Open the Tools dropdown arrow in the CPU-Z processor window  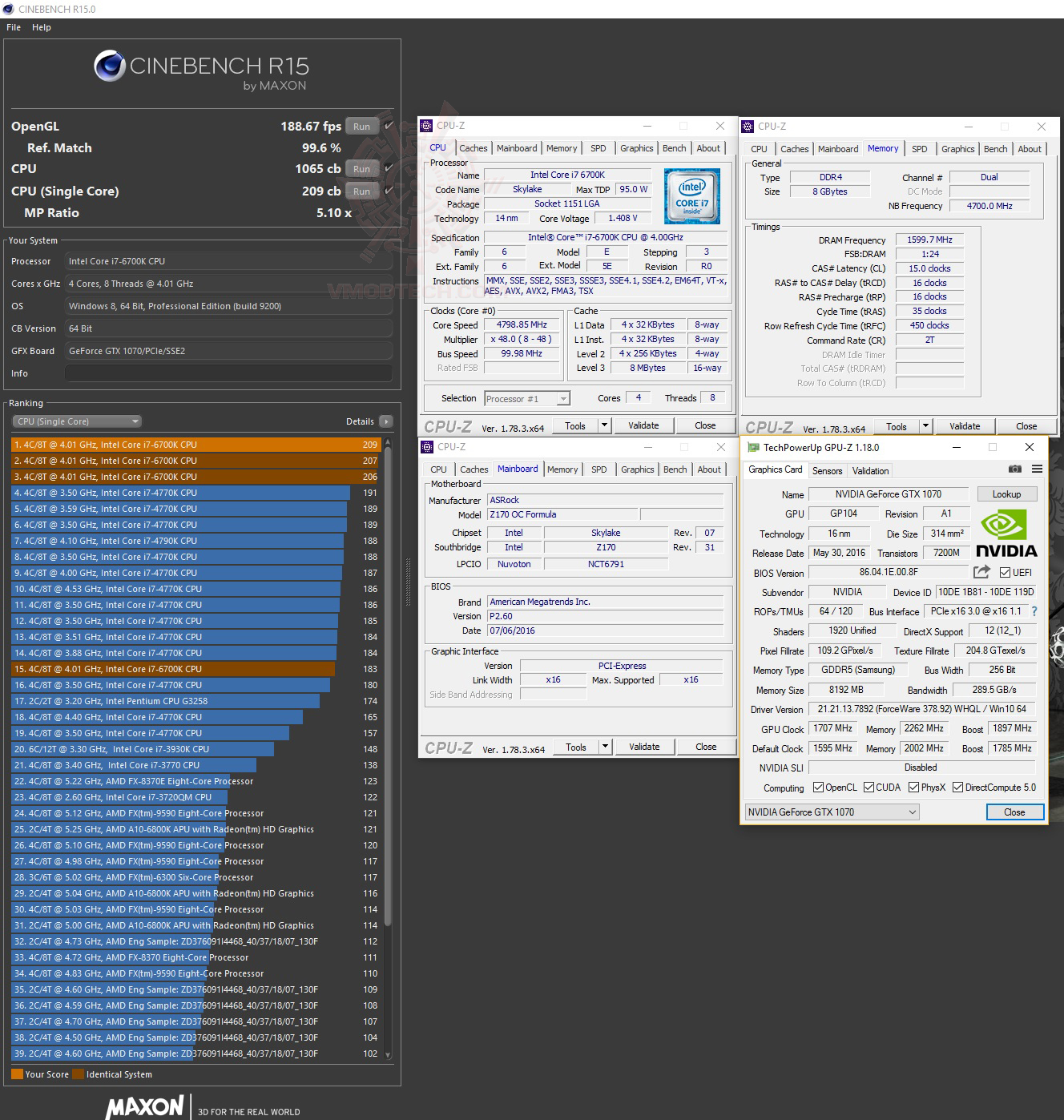pyautogui.click(x=605, y=425)
